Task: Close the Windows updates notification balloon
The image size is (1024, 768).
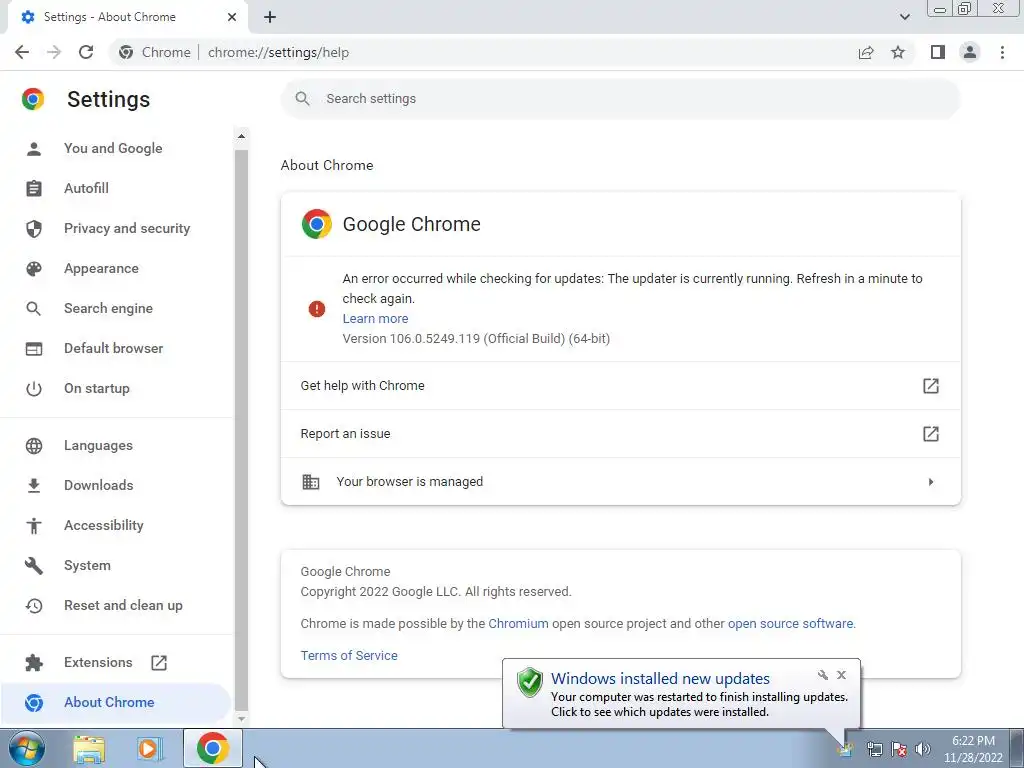Action: tap(841, 675)
